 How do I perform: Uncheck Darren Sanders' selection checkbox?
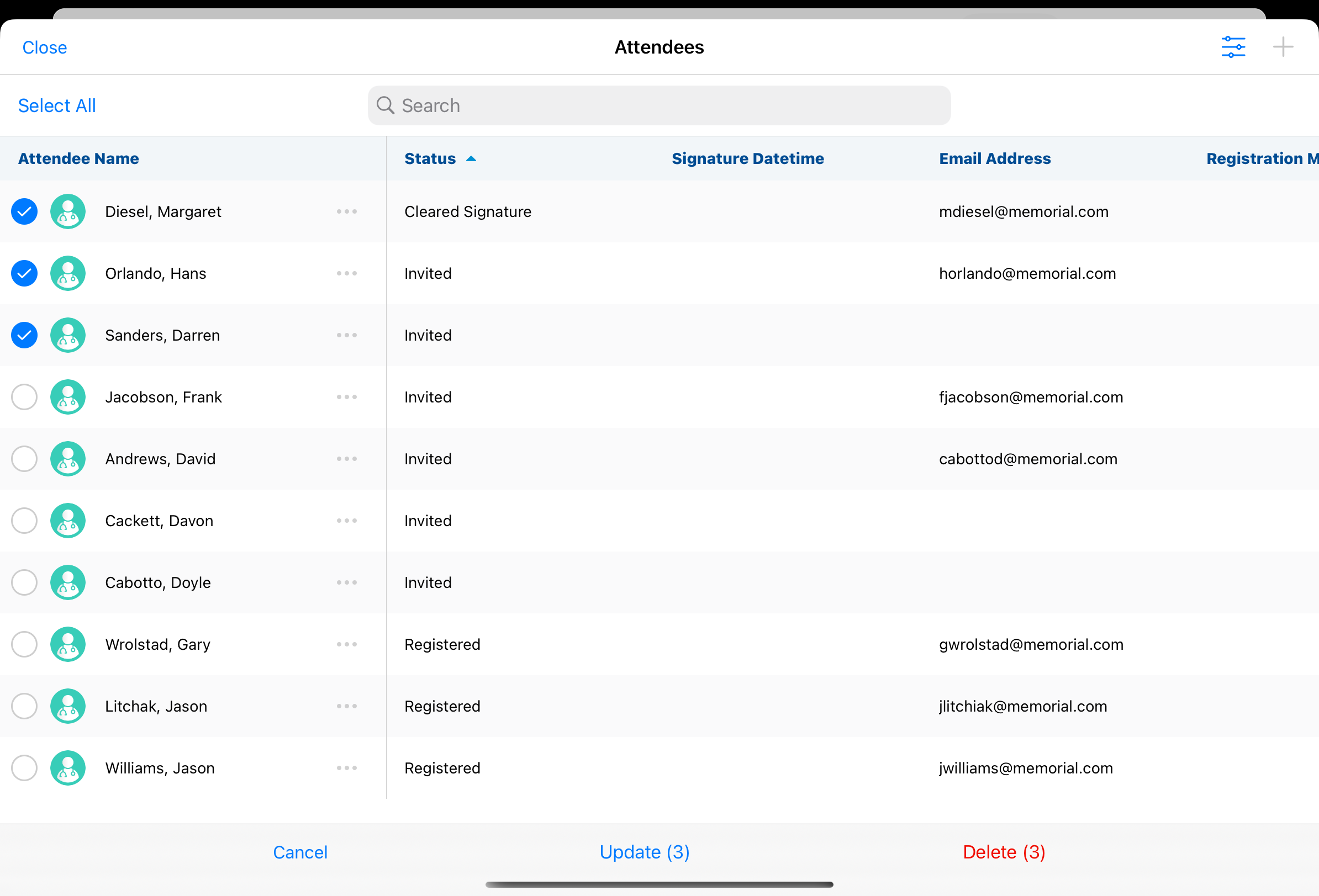tap(24, 335)
